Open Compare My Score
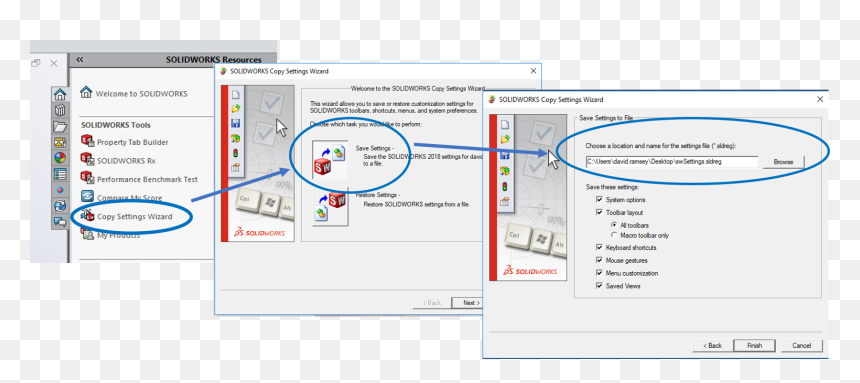 (129, 198)
